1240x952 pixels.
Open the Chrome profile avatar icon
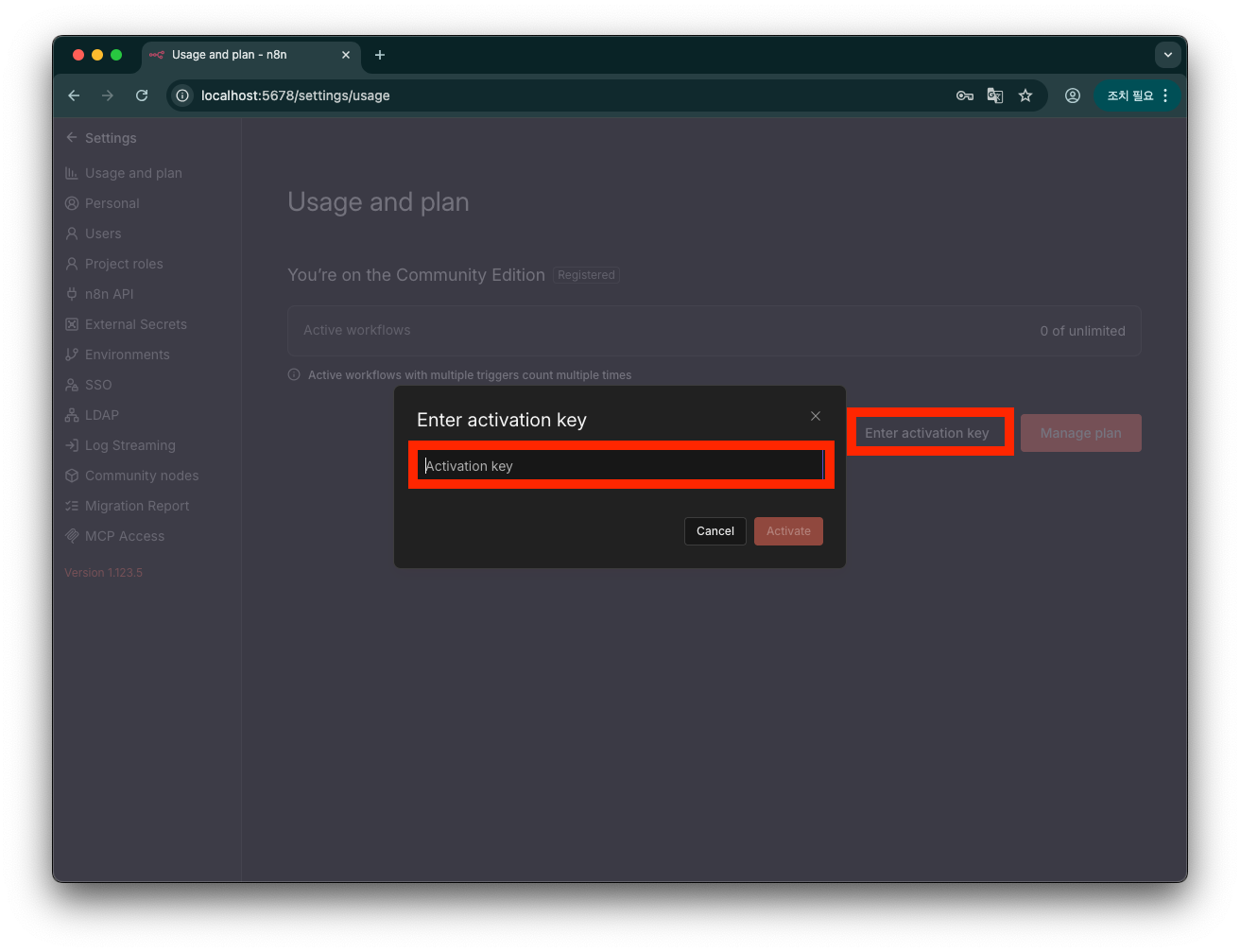point(1073,95)
